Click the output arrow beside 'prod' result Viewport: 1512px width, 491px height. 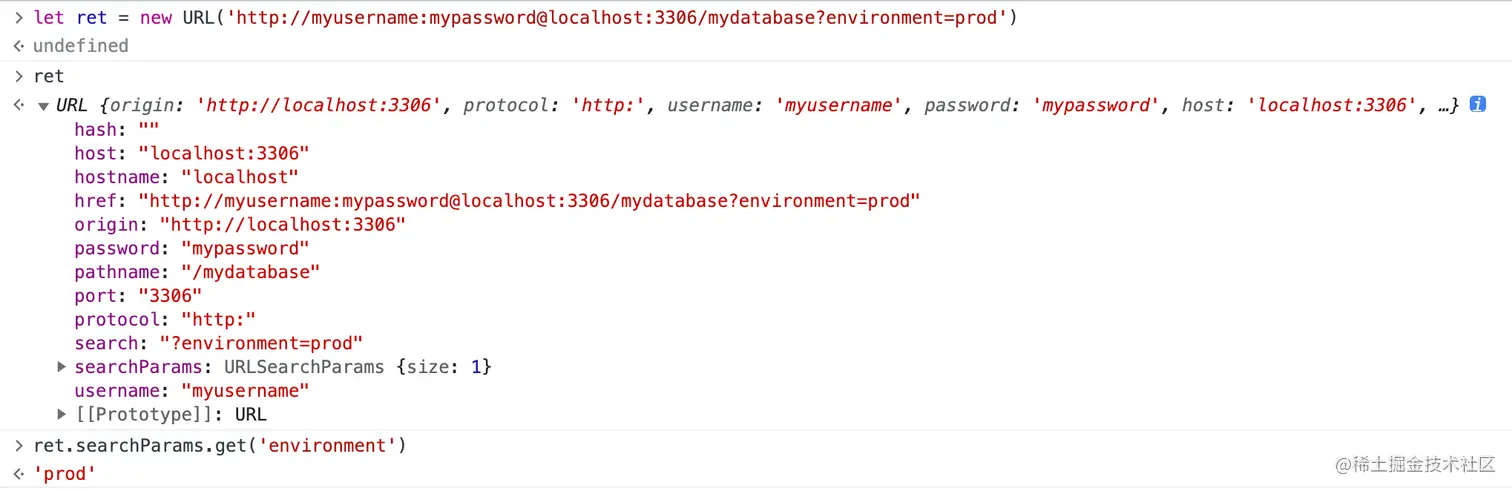pyautogui.click(x=18, y=474)
